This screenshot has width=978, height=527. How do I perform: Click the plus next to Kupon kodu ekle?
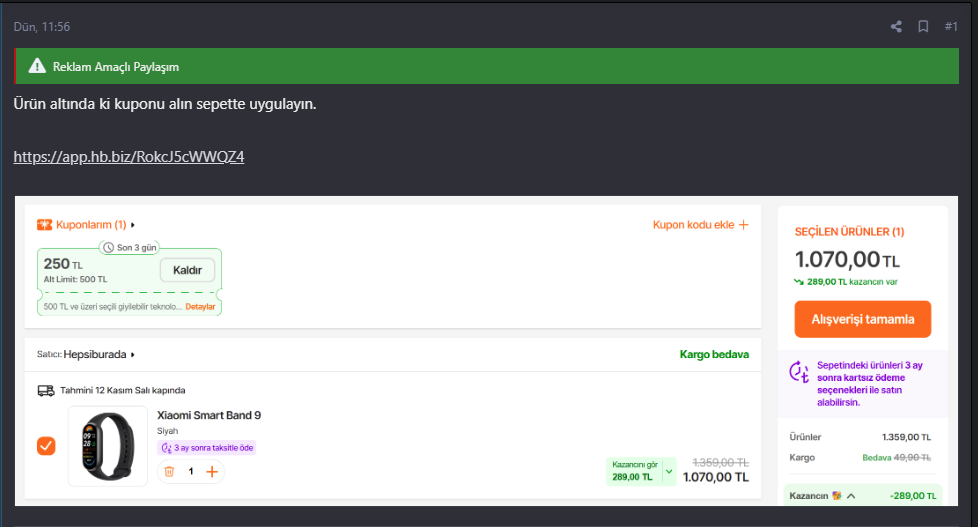(743, 225)
